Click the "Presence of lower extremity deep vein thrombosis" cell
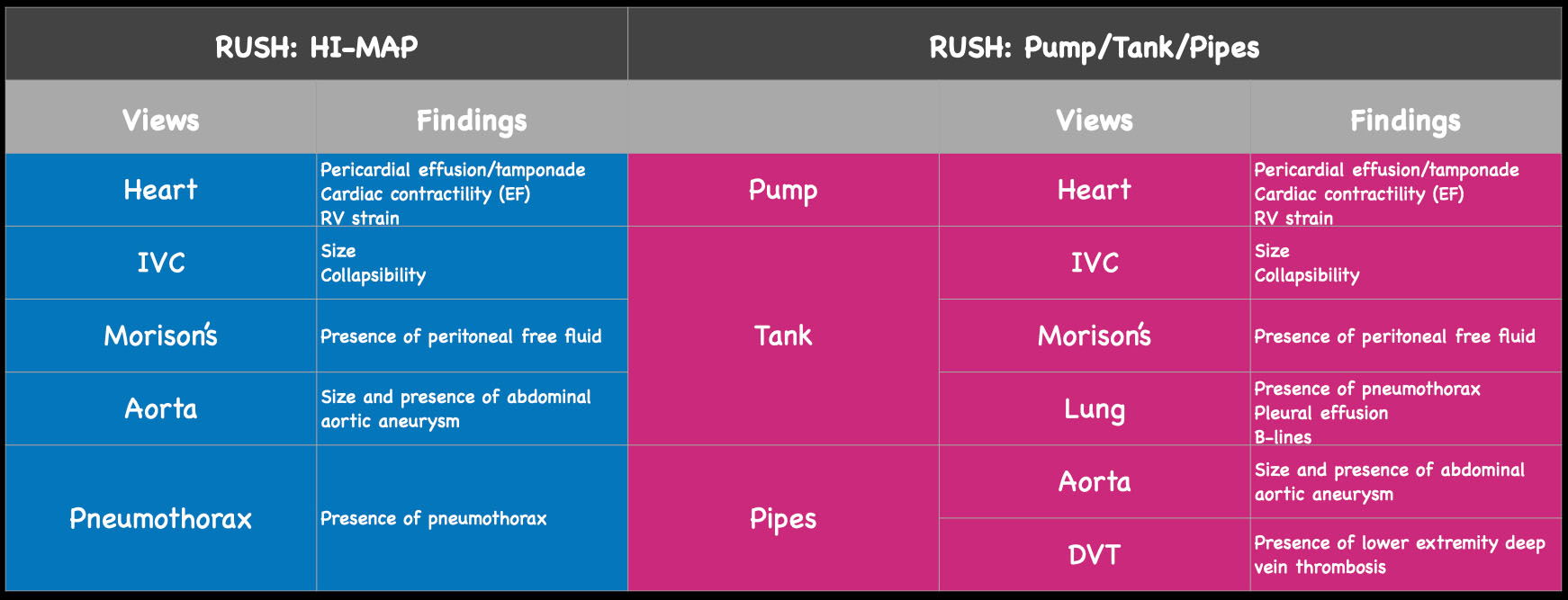The width and height of the screenshot is (1568, 600). 1400,554
